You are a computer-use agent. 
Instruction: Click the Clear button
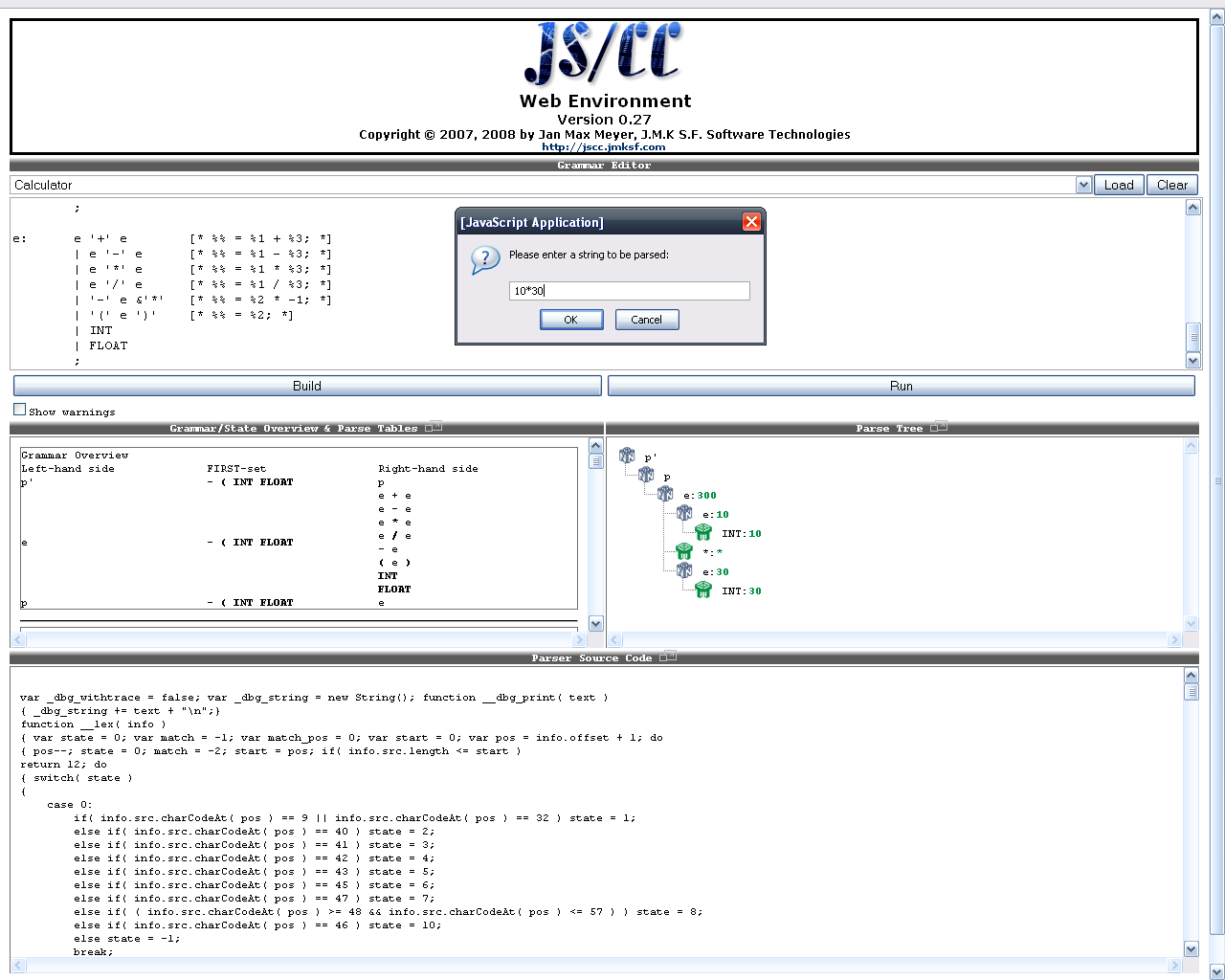click(x=1171, y=185)
